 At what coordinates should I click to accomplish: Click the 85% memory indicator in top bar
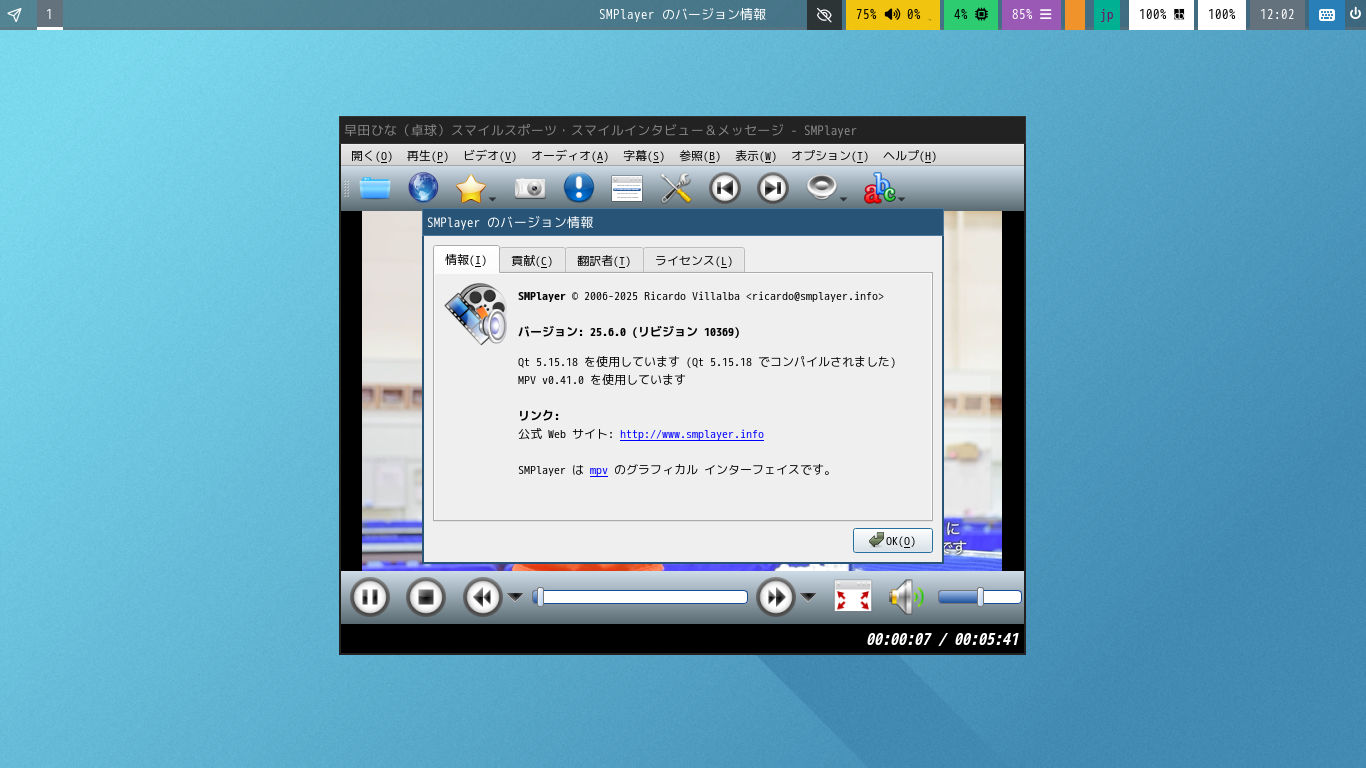(1031, 15)
